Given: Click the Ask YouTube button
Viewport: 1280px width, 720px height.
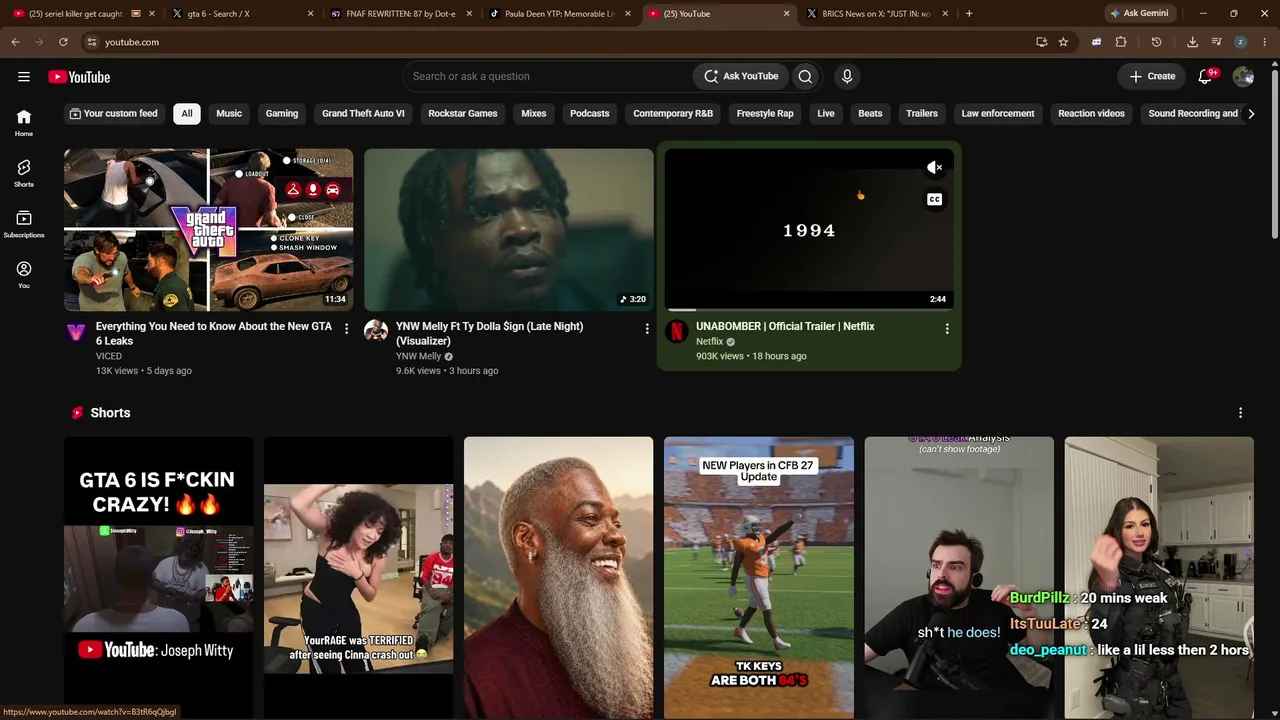Looking at the screenshot, I should coord(741,76).
